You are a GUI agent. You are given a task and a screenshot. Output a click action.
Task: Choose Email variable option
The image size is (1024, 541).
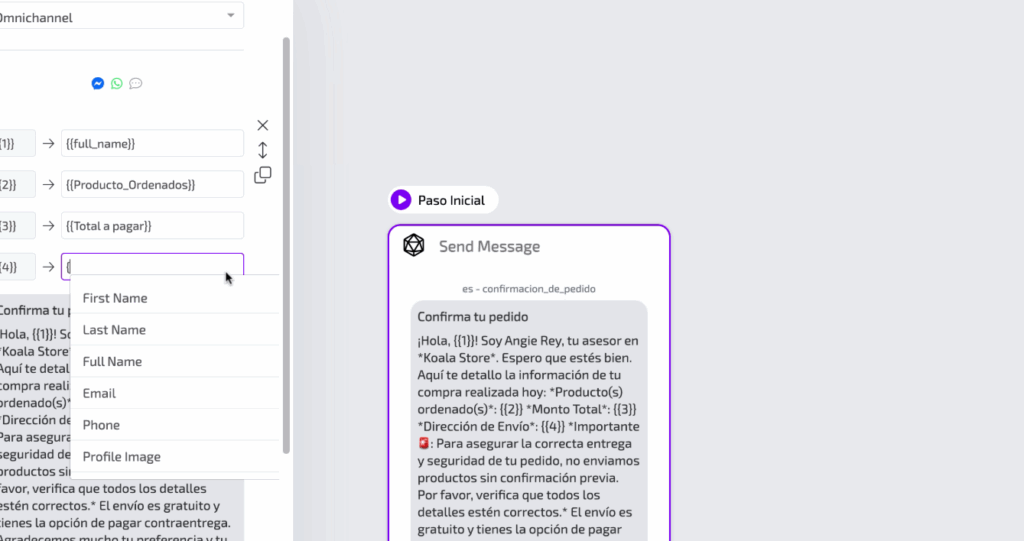point(99,394)
